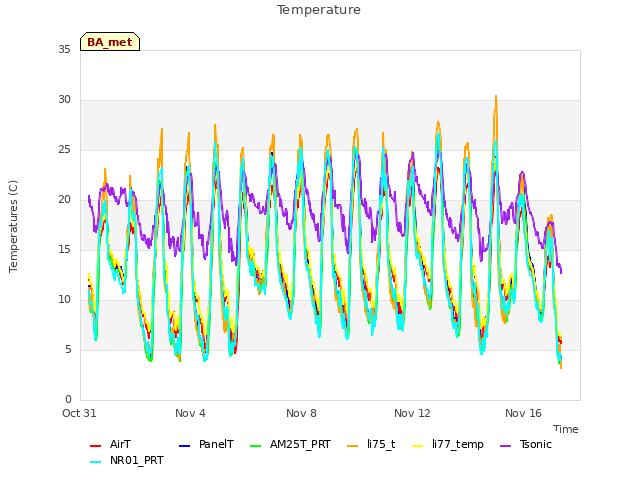Screen dimensions: 640x480
Task: Toggle li75_t legend entry
Action: [x=371, y=444]
